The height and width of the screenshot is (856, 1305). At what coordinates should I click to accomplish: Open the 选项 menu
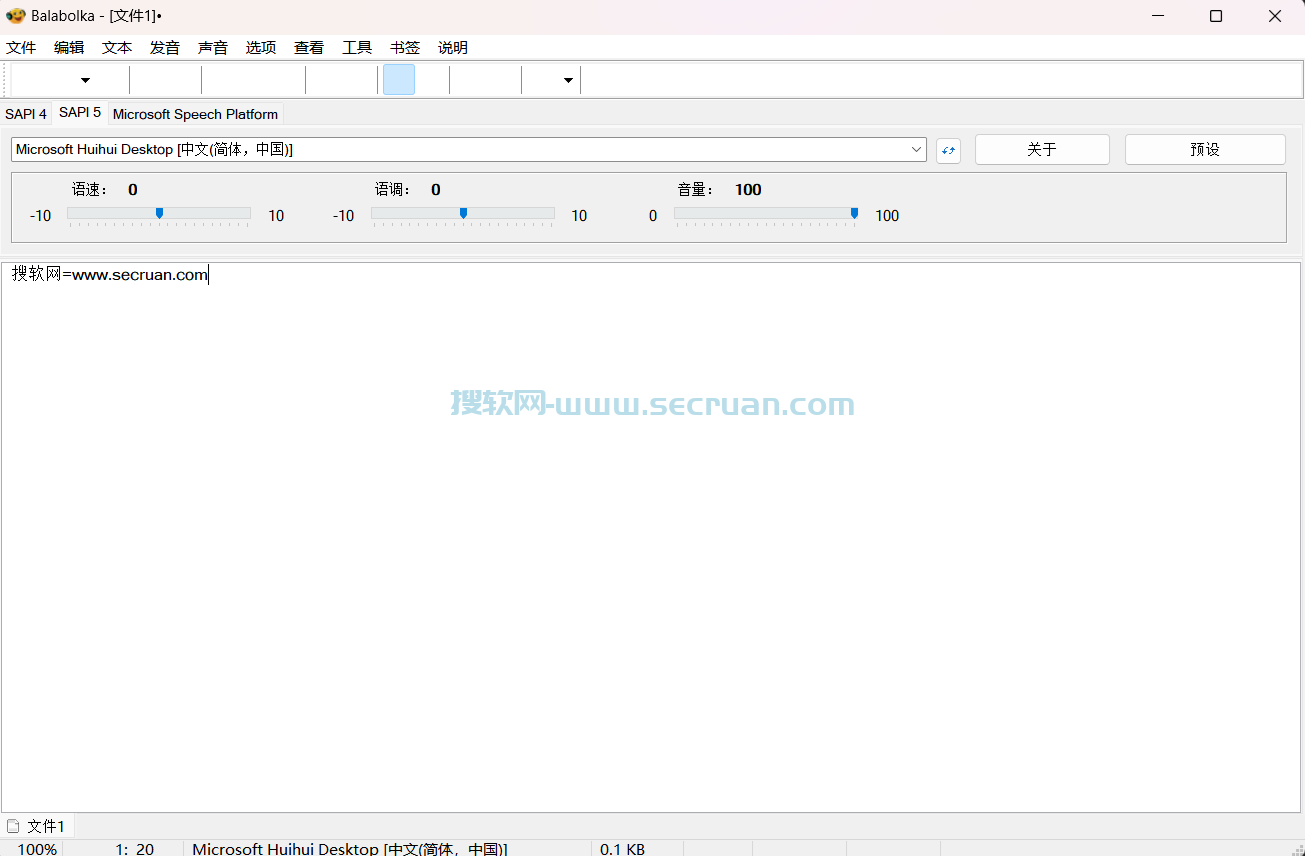coord(261,47)
